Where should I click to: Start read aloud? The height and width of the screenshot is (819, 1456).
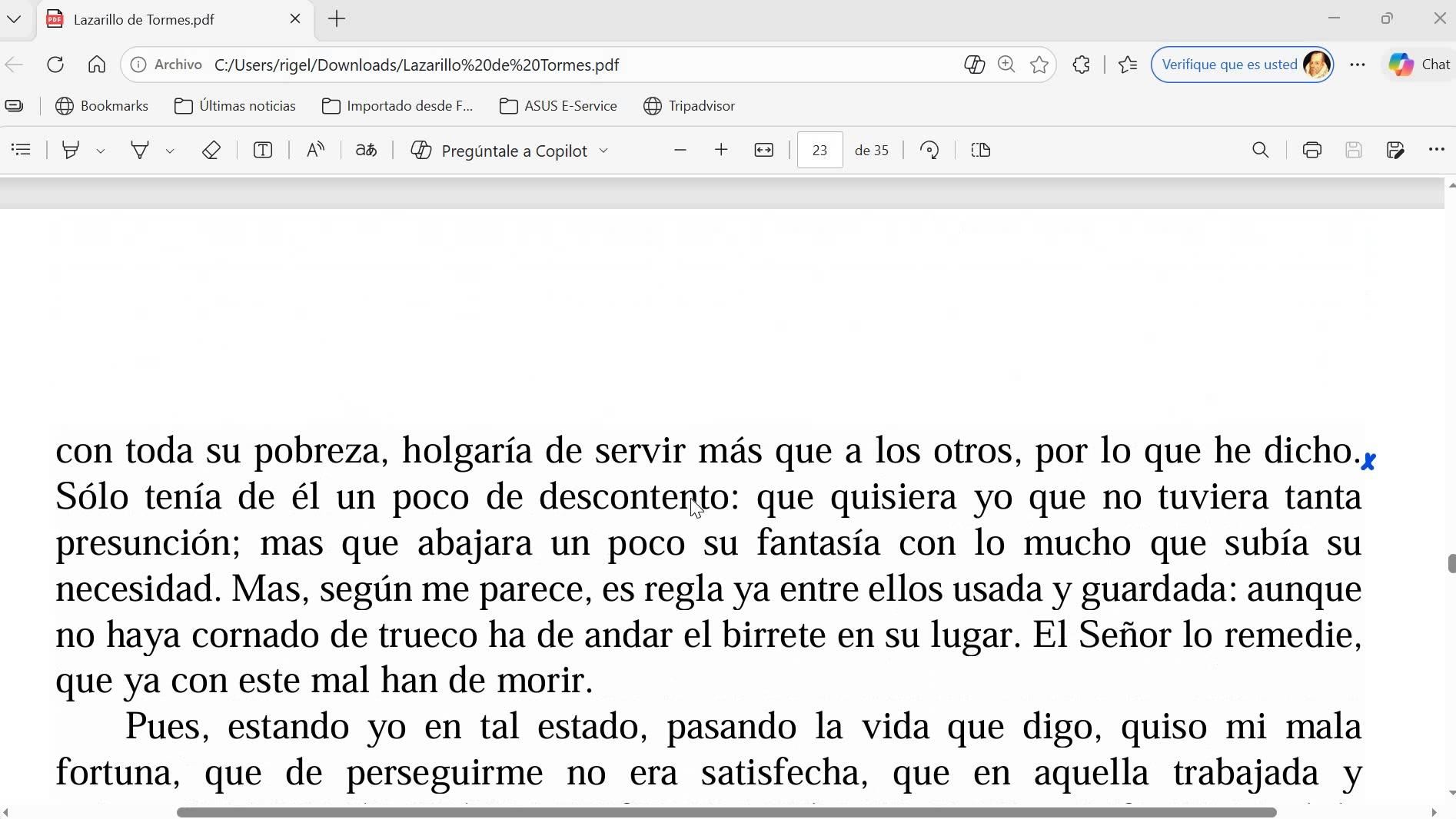point(315,150)
